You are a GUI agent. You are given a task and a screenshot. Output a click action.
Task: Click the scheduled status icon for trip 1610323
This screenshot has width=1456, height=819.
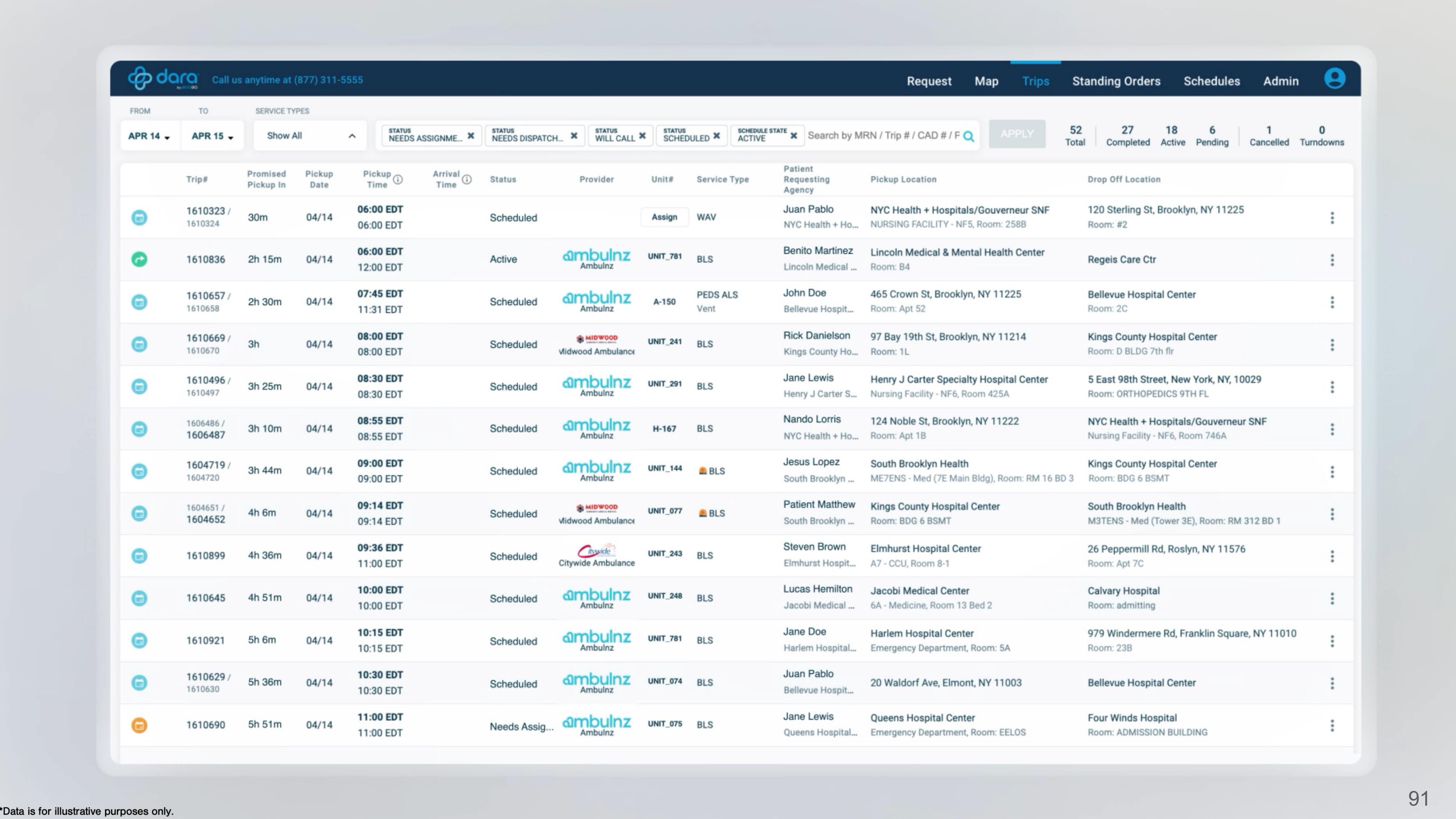click(x=139, y=218)
